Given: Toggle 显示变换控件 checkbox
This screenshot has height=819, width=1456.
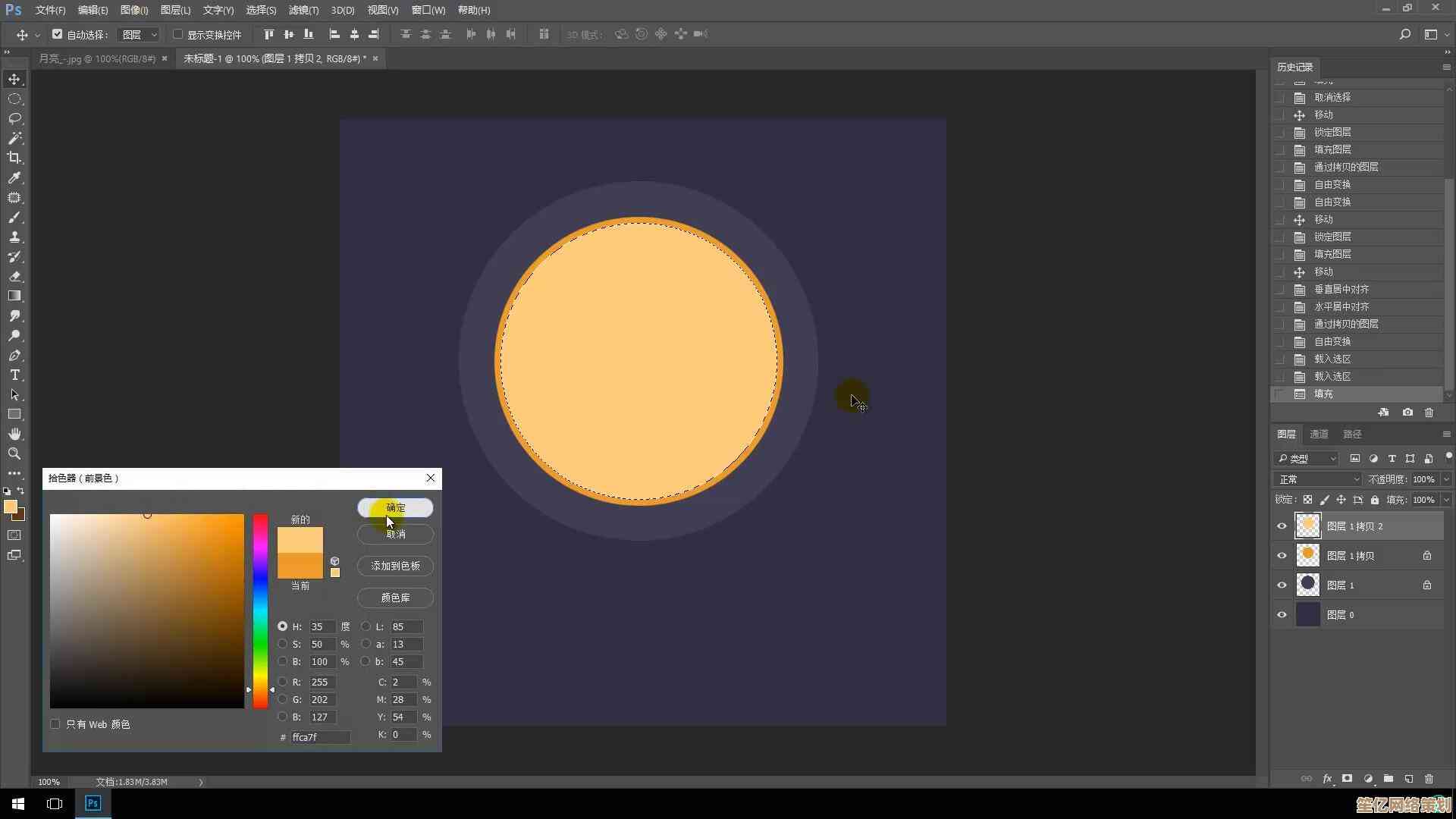Looking at the screenshot, I should point(178,34).
